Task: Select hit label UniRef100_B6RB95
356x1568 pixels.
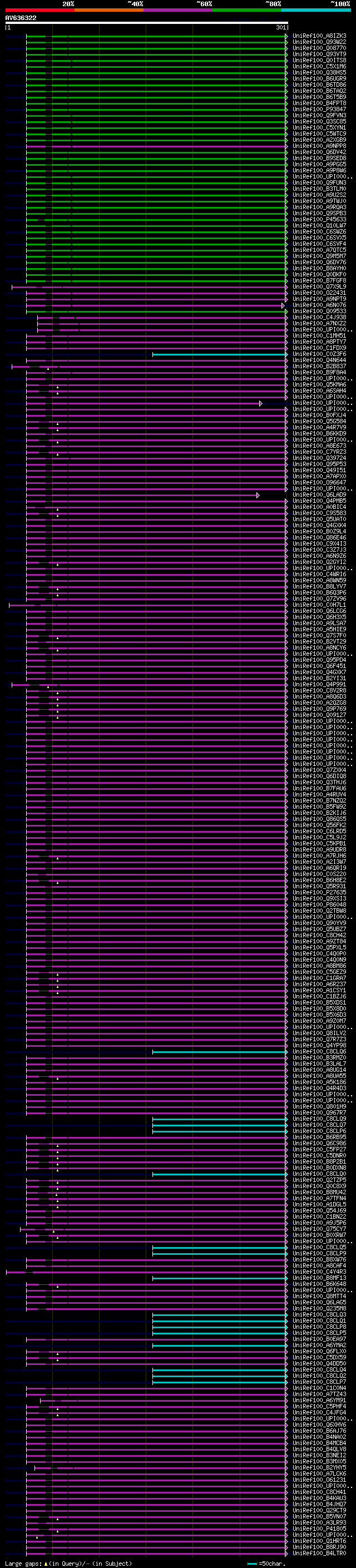Action: [319, 1137]
